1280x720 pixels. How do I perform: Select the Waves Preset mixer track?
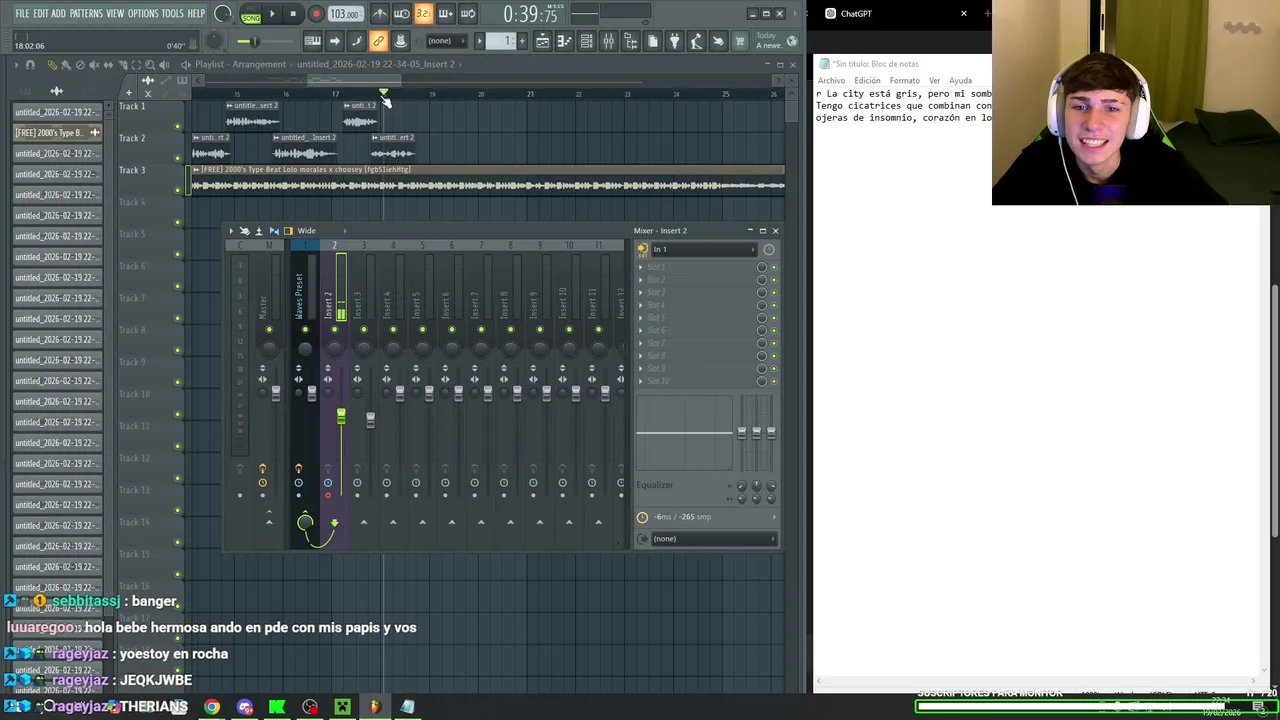(299, 296)
